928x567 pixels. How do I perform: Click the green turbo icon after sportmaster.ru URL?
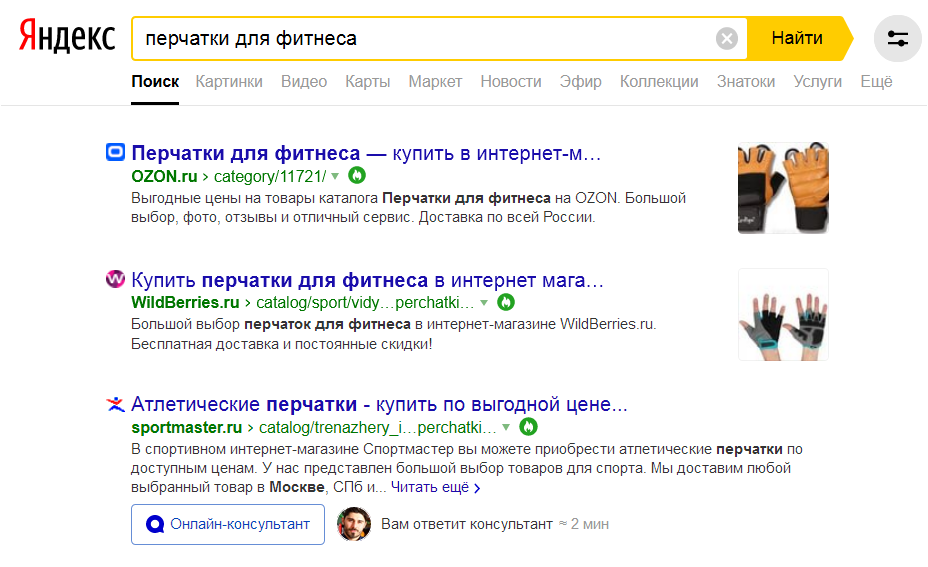coord(528,426)
